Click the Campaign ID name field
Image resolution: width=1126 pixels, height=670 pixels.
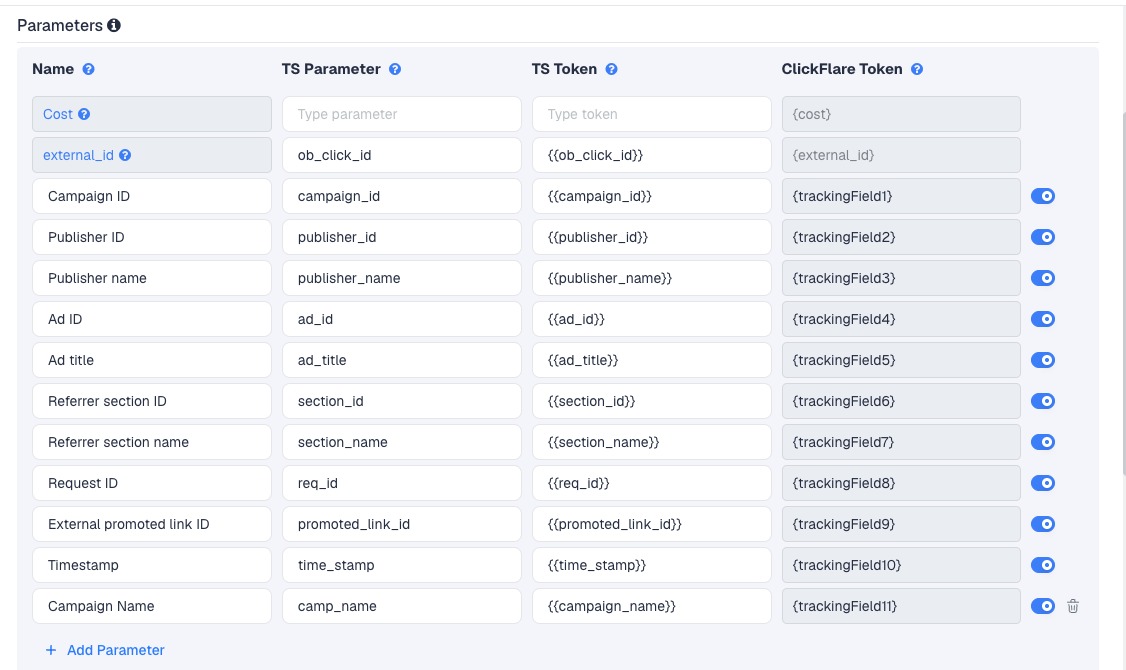pos(152,196)
